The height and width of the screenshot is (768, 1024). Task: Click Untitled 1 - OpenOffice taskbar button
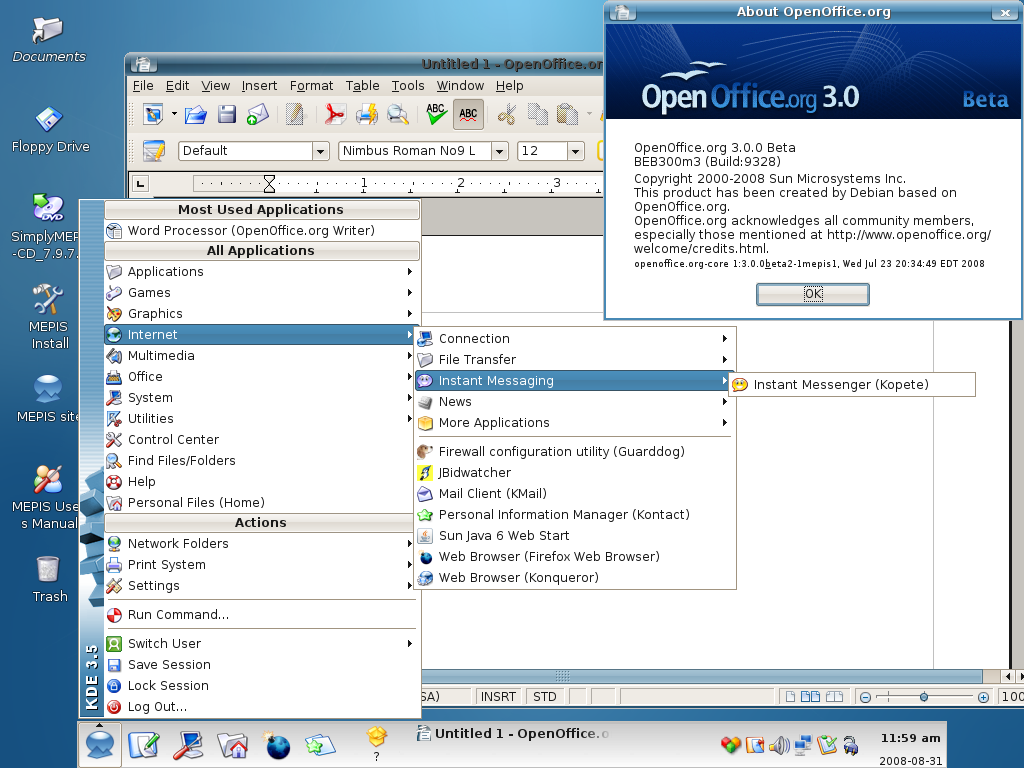(513, 734)
